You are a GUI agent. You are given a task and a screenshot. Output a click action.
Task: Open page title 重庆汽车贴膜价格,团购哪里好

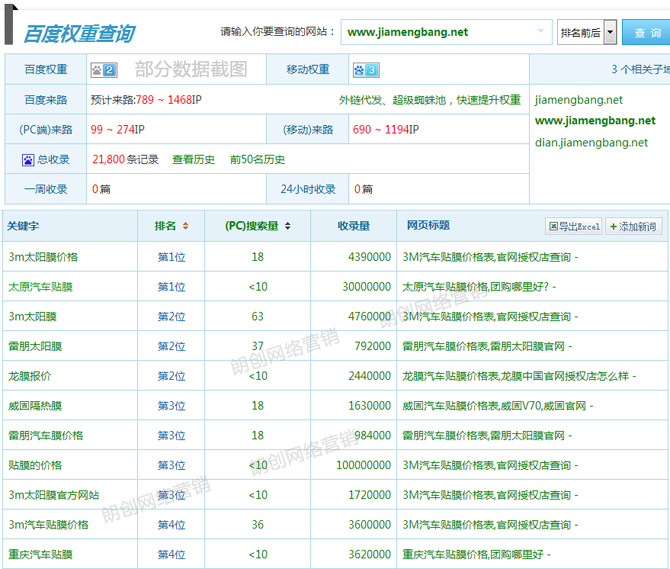click(x=476, y=554)
